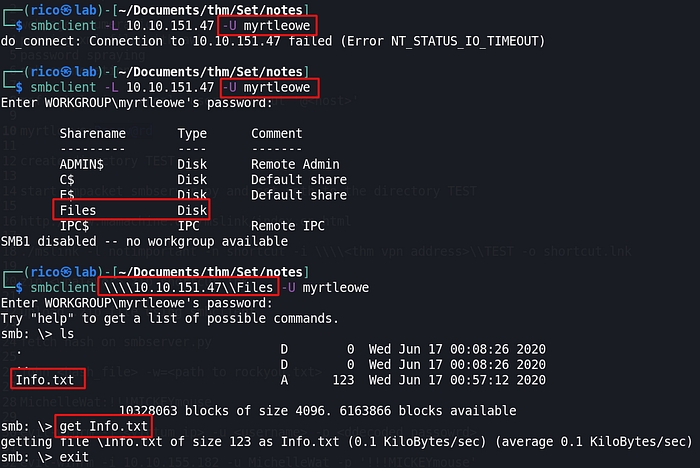This screenshot has height=468, width=700.
Task: Click Info.txt in the ls listing
Action: (49, 379)
